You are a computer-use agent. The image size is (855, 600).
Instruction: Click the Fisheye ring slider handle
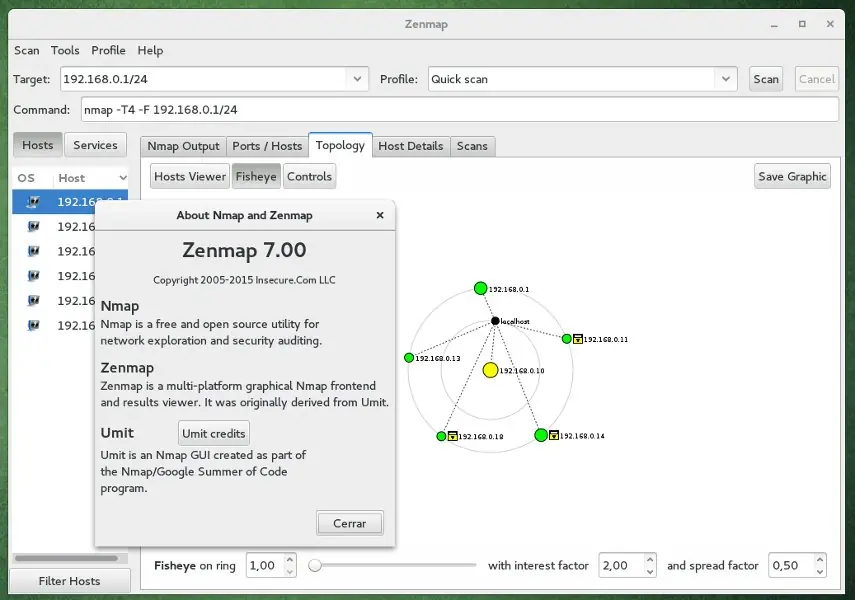(315, 566)
